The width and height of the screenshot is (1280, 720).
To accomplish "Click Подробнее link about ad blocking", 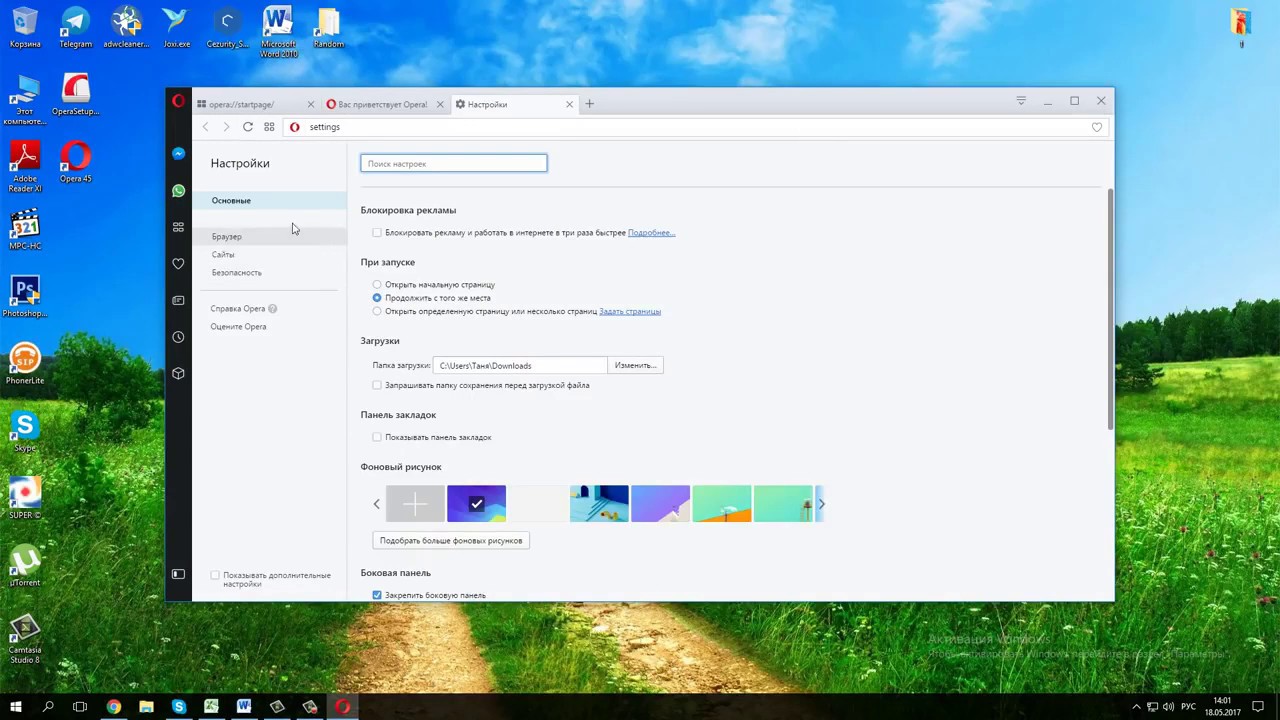I will [x=651, y=233].
